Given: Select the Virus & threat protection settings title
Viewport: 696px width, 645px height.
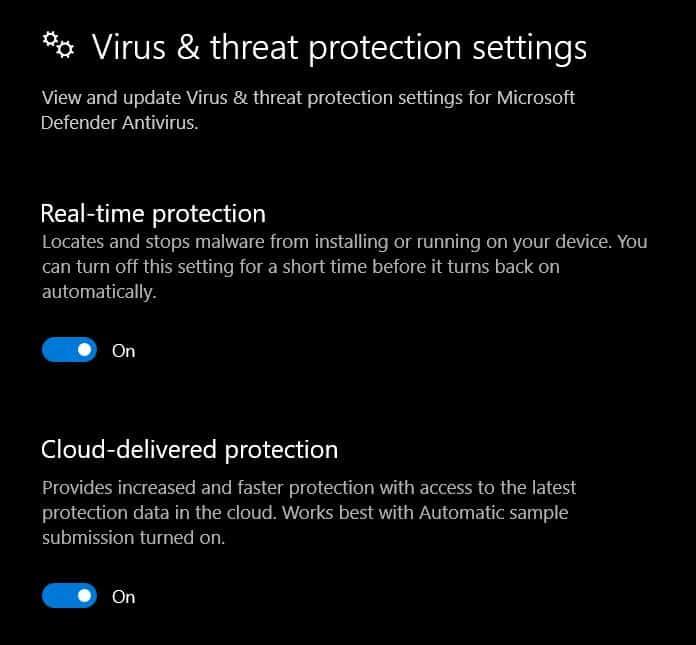Looking at the screenshot, I should (339, 47).
